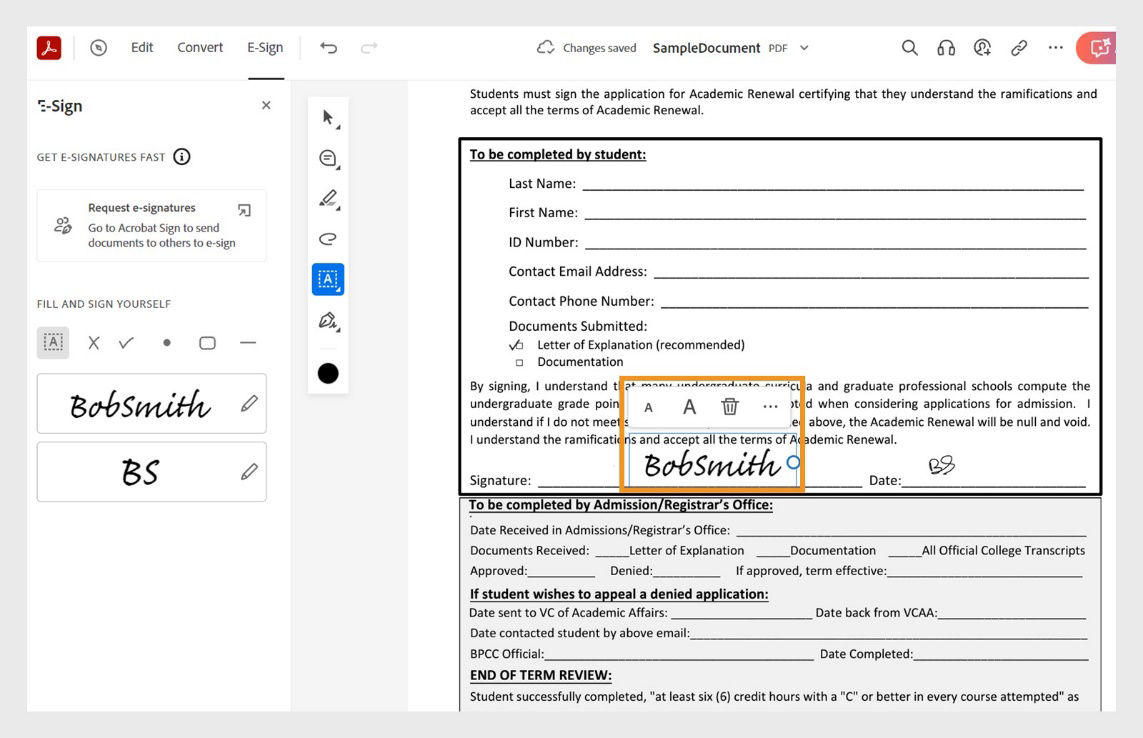Select the Sign pen tool in the toolbar
The image size is (1143, 738).
(327, 320)
